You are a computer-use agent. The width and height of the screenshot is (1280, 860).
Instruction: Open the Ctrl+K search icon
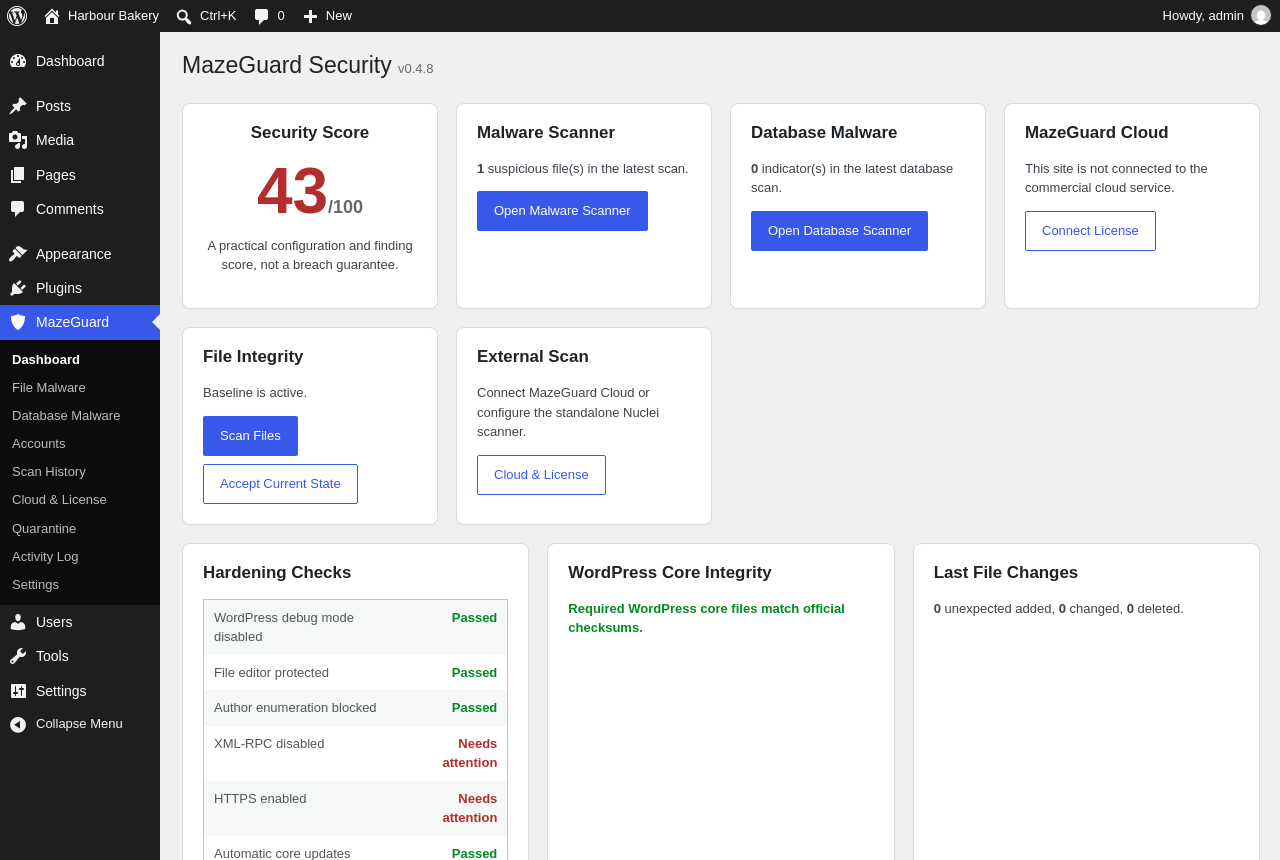(x=184, y=16)
